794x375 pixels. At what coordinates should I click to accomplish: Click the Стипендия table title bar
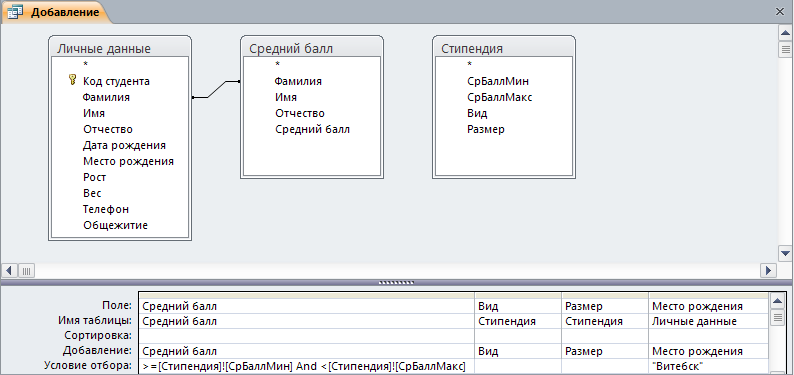[x=504, y=49]
